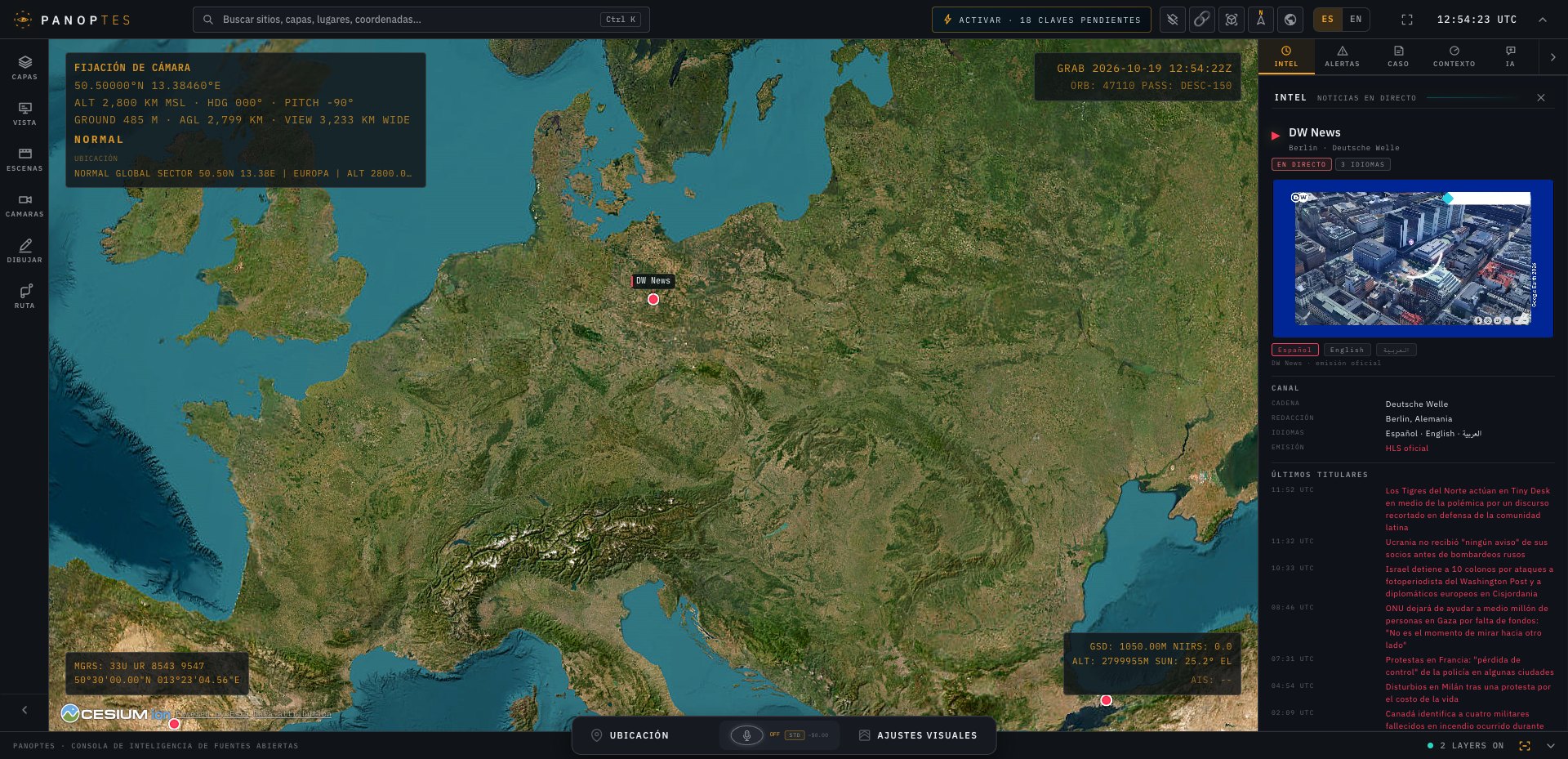Open the Escenas sidebar panel
This screenshot has width=1568, height=759.
[x=24, y=159]
